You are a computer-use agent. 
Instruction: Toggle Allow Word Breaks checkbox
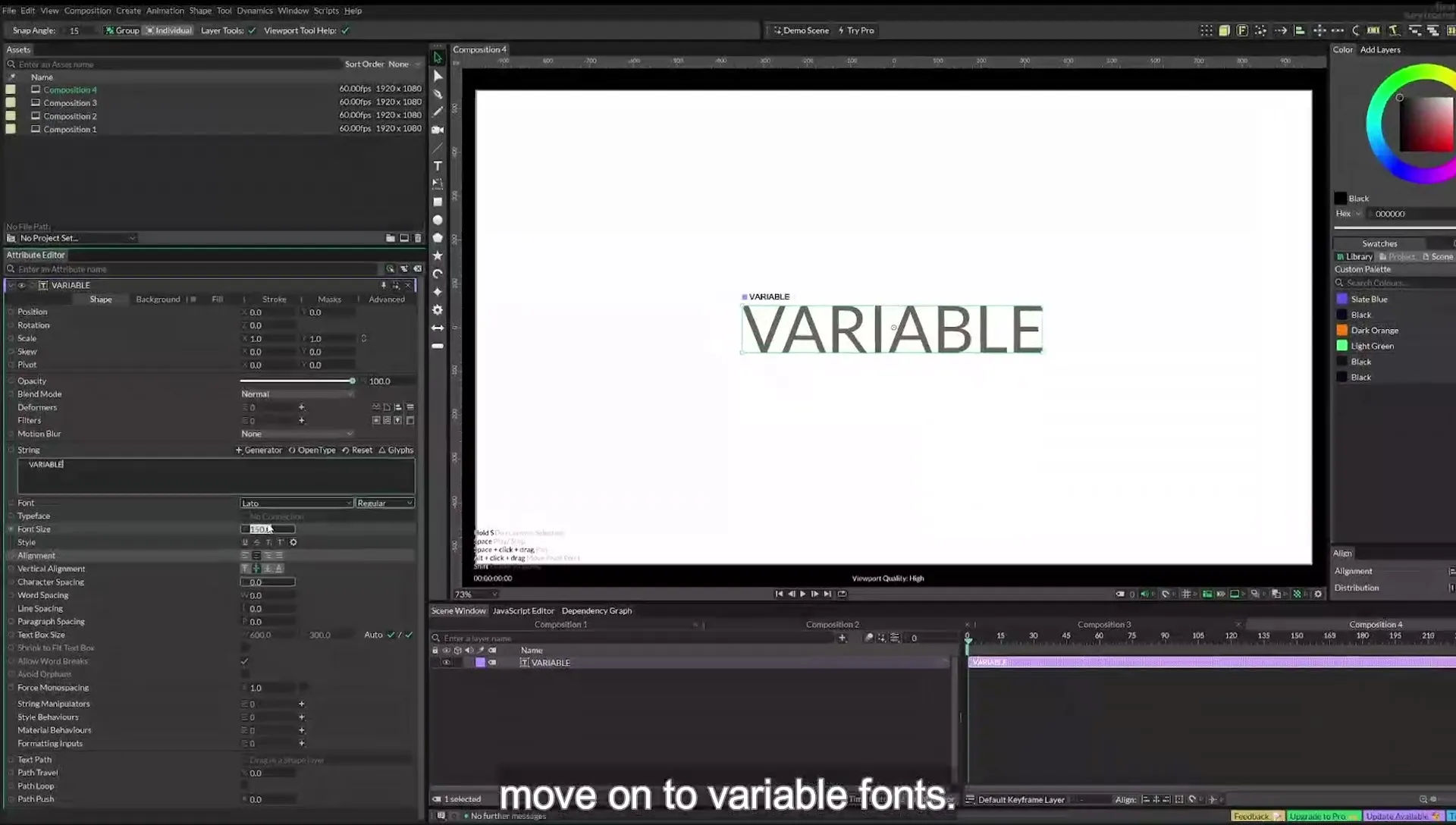coord(244,661)
